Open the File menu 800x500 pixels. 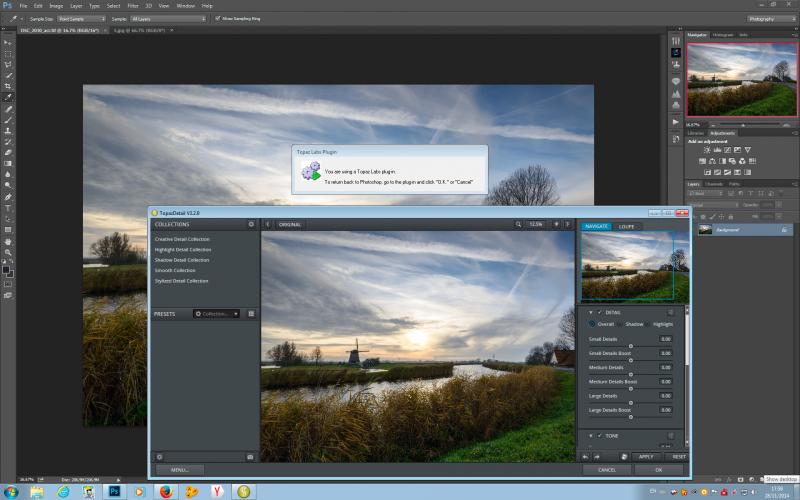click(x=23, y=6)
